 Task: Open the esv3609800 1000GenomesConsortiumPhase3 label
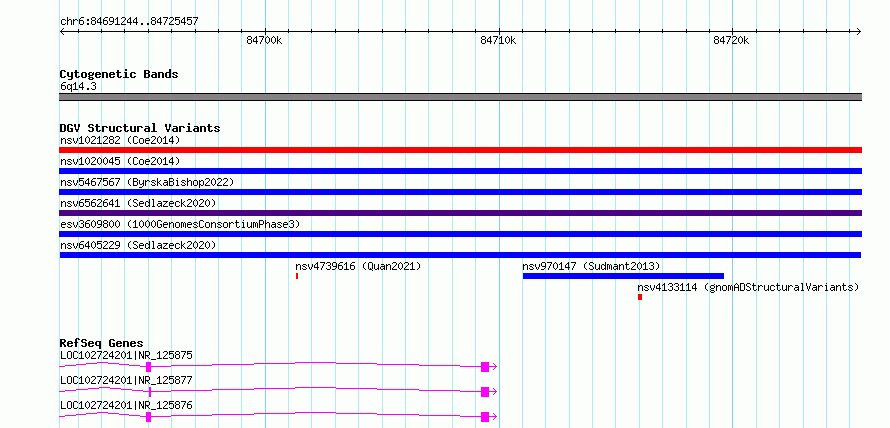pos(180,224)
